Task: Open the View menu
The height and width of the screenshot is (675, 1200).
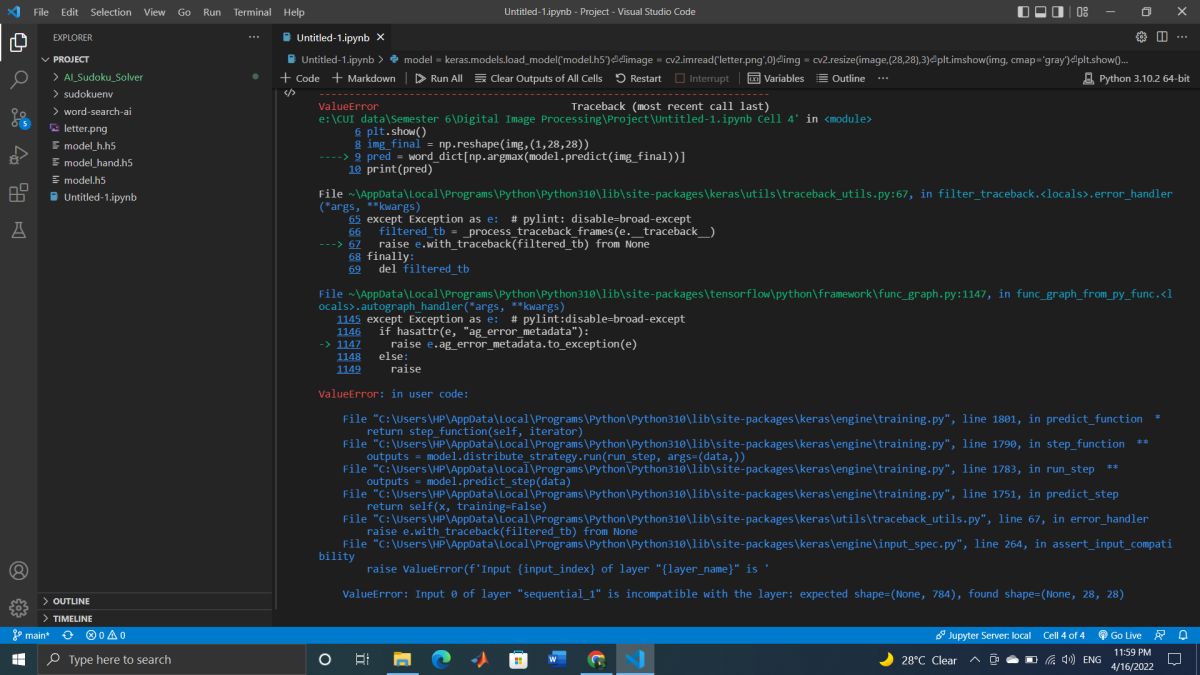Action: (x=154, y=12)
